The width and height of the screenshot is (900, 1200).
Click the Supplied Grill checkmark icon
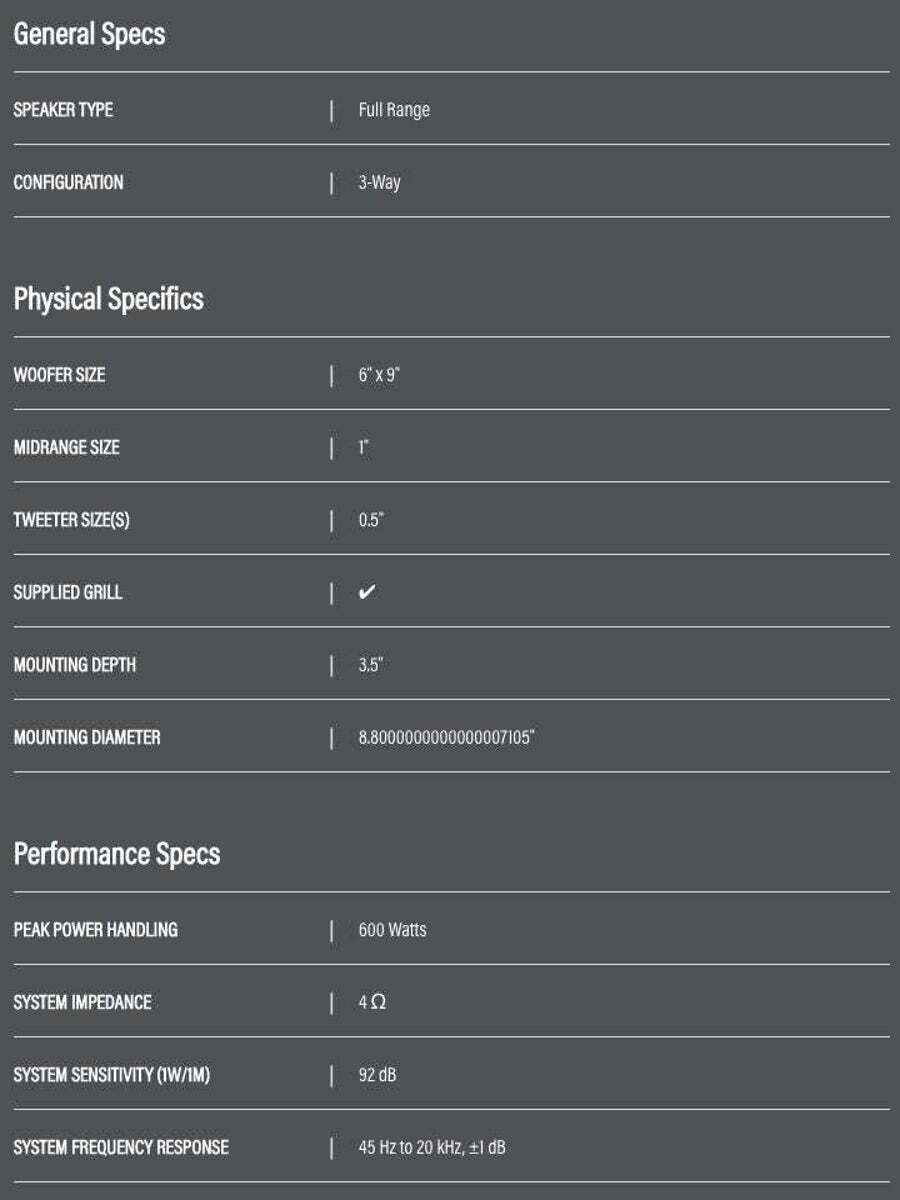coord(367,592)
